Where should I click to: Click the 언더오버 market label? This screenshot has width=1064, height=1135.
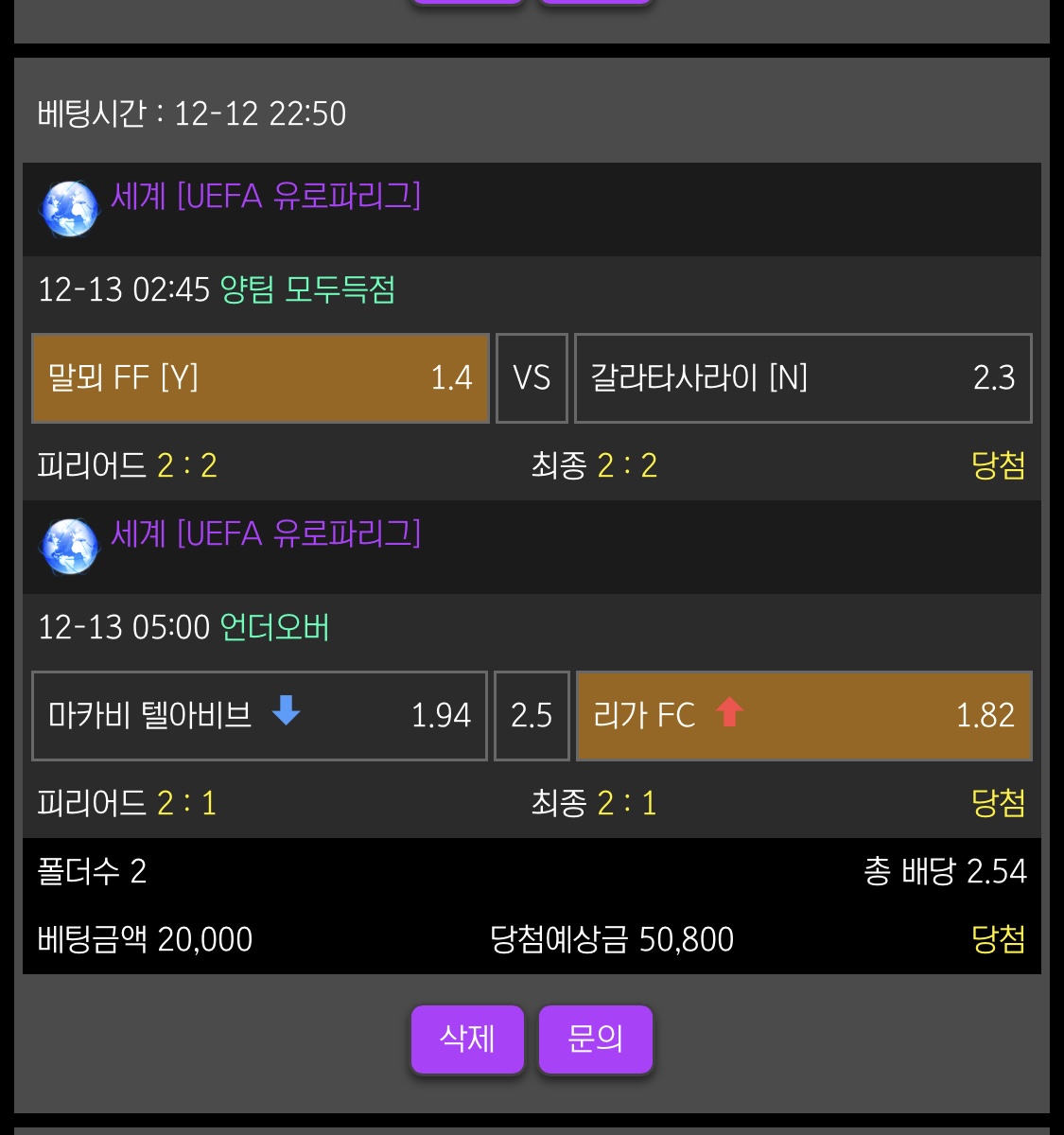(274, 627)
